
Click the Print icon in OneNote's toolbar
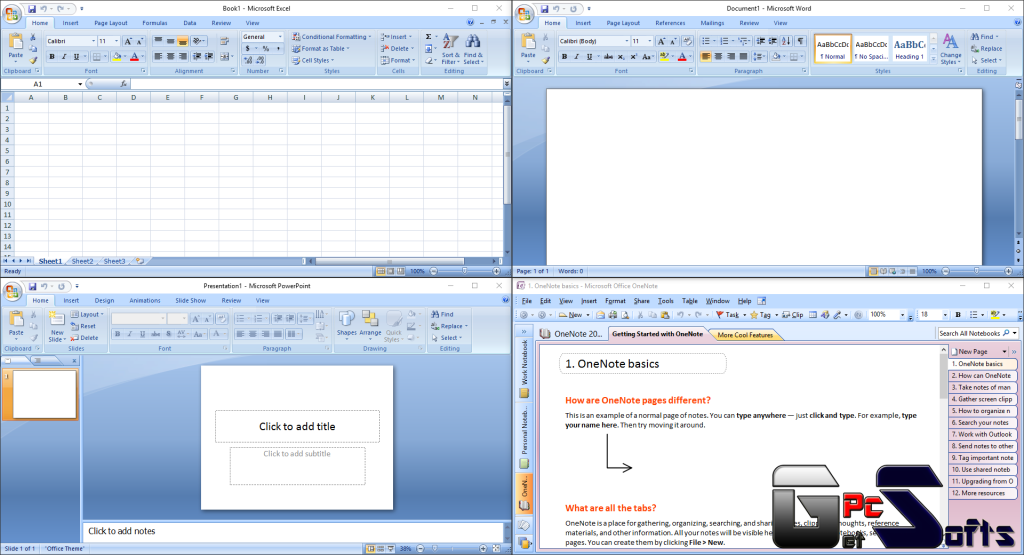pyautogui.click(x=613, y=315)
